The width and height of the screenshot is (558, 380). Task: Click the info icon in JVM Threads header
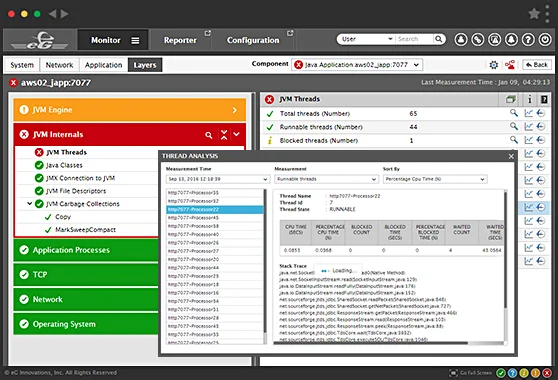pyautogui.click(x=530, y=99)
